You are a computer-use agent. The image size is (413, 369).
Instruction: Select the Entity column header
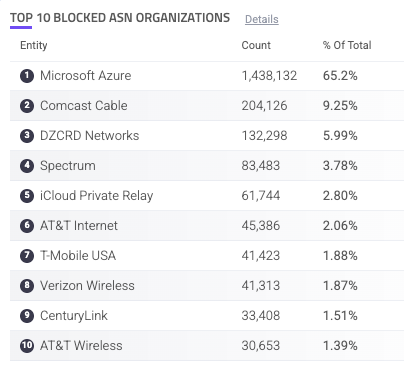coord(34,45)
